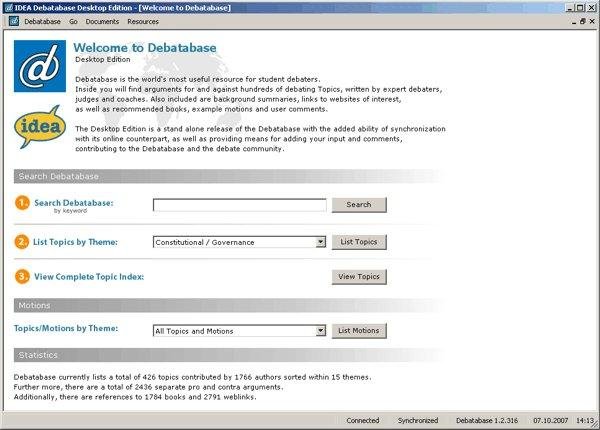Click the statistics line mentioning 426 topics

click(x=192, y=377)
